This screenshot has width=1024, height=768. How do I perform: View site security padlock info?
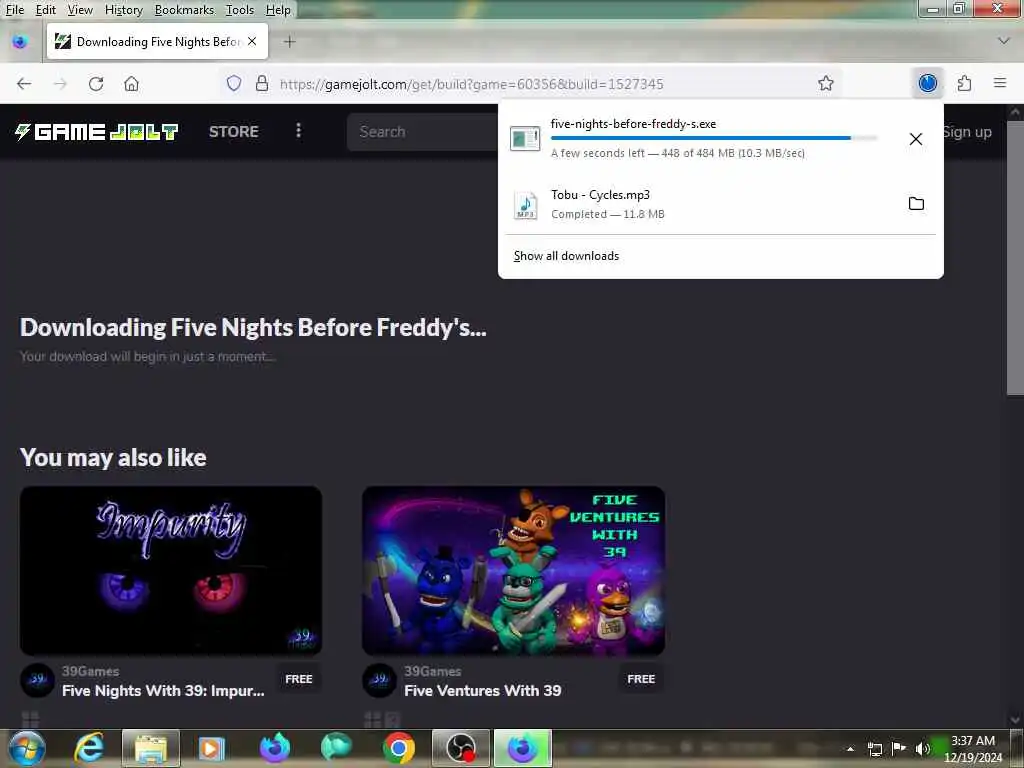click(262, 84)
